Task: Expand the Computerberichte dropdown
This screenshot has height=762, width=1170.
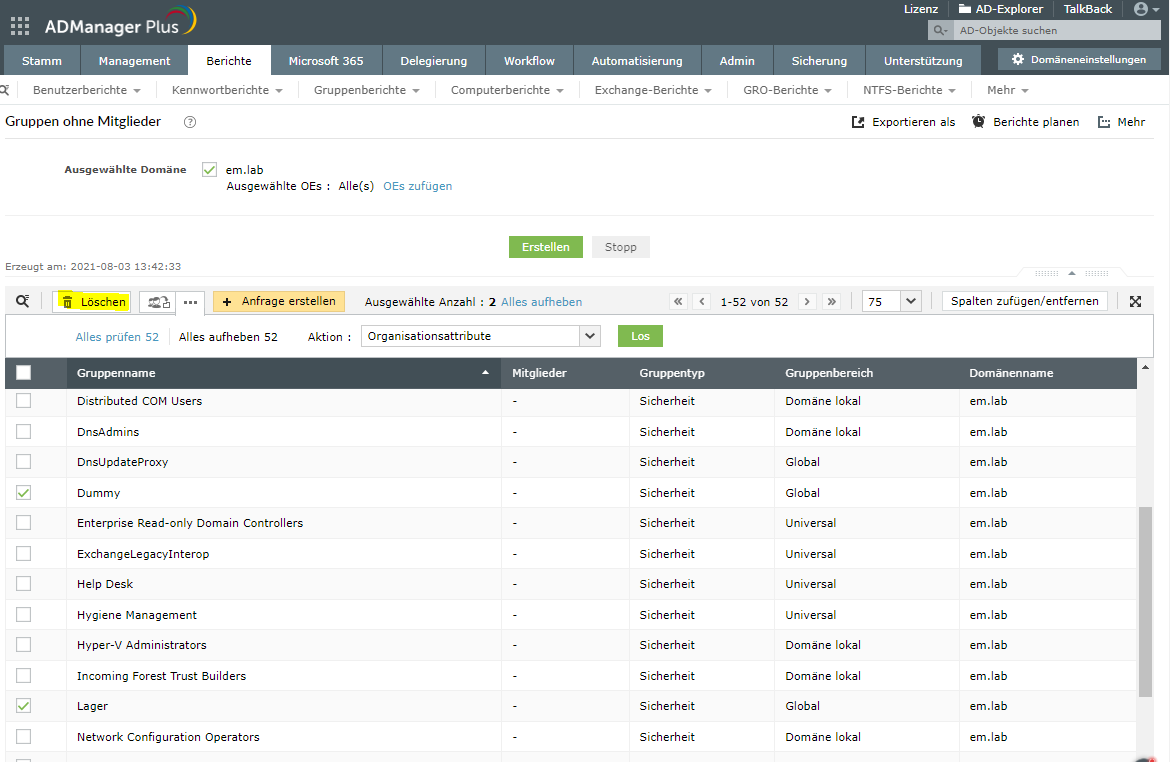Action: coord(507,90)
